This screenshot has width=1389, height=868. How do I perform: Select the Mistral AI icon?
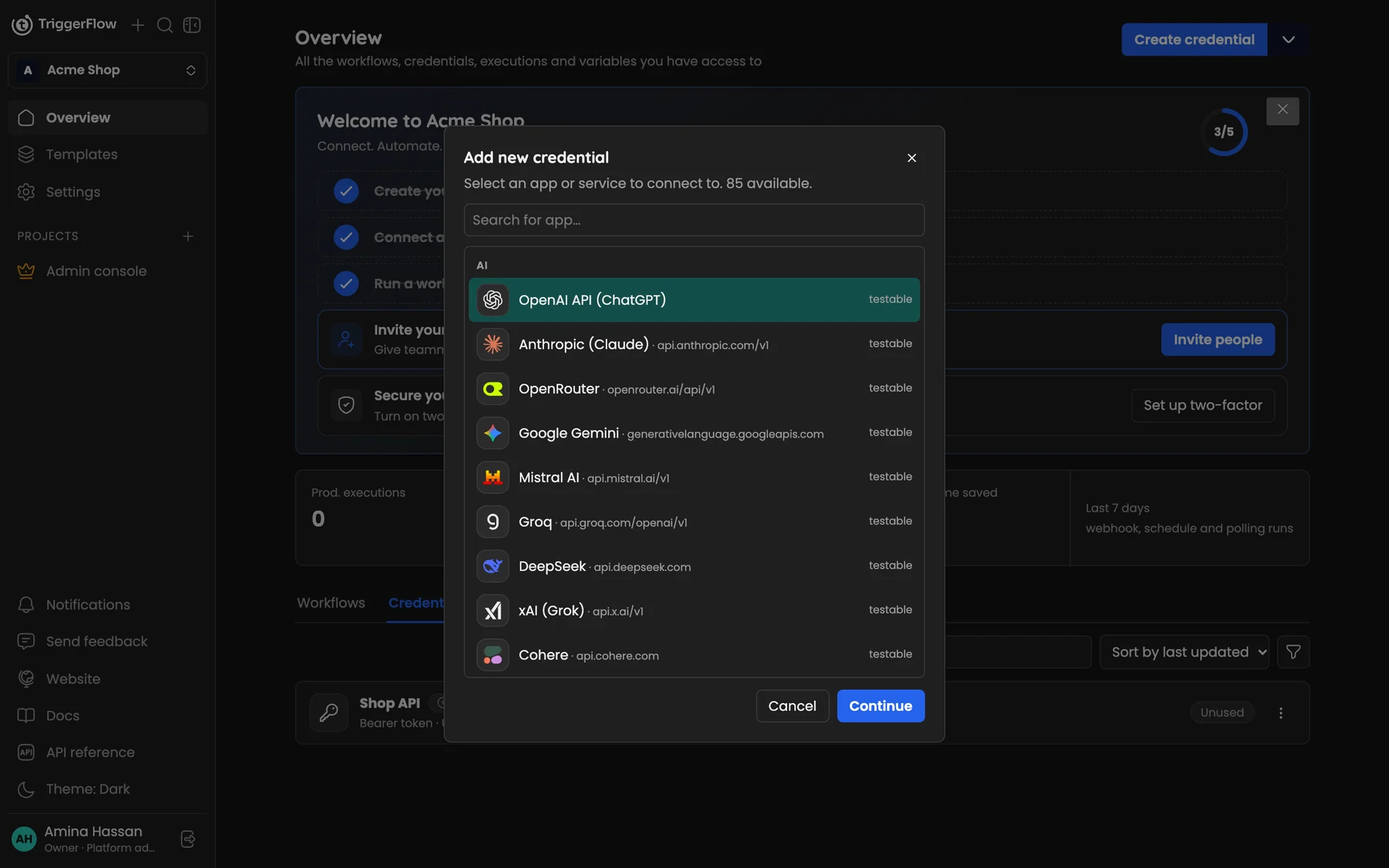492,478
